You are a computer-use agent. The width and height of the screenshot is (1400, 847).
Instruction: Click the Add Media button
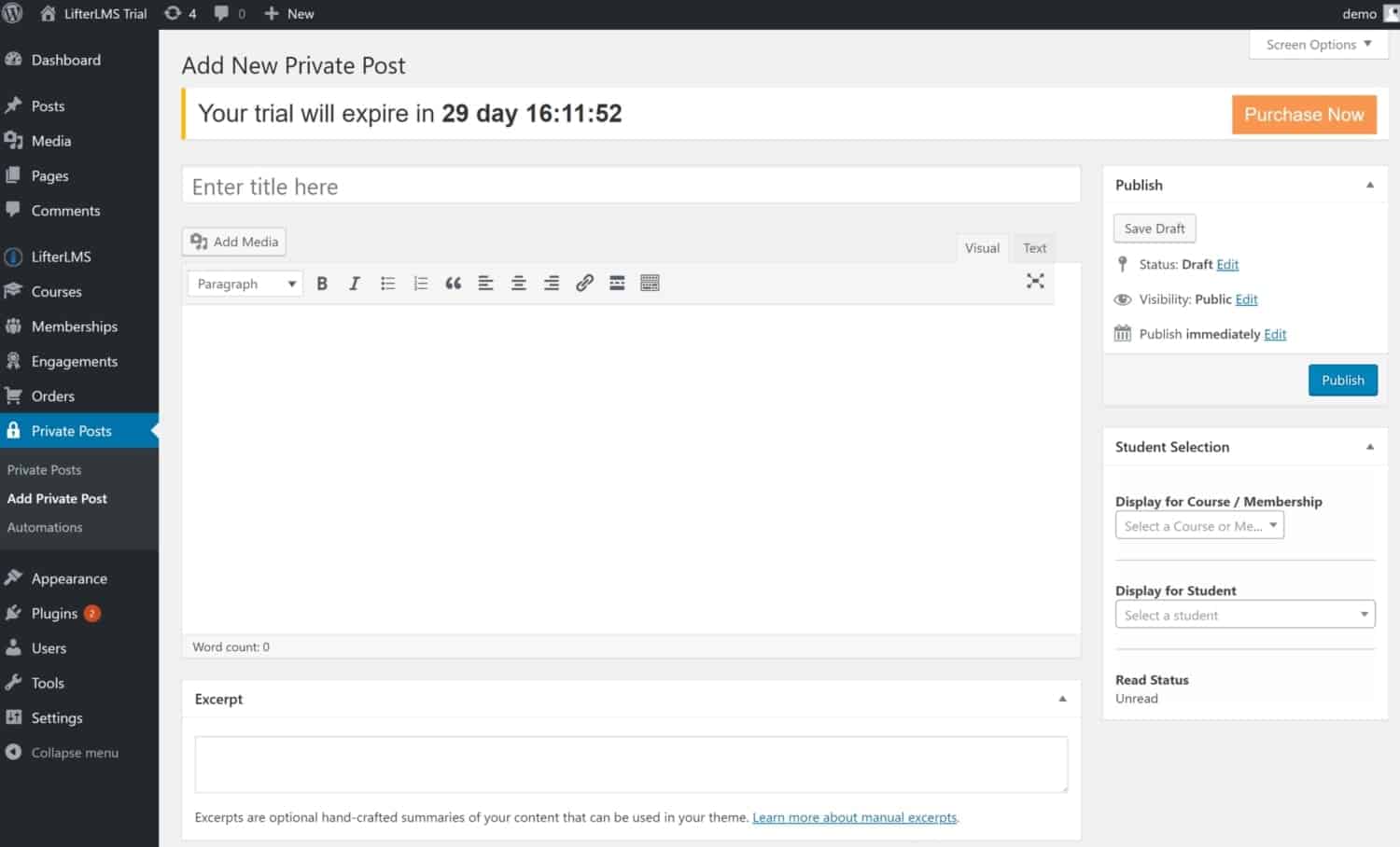click(x=234, y=242)
